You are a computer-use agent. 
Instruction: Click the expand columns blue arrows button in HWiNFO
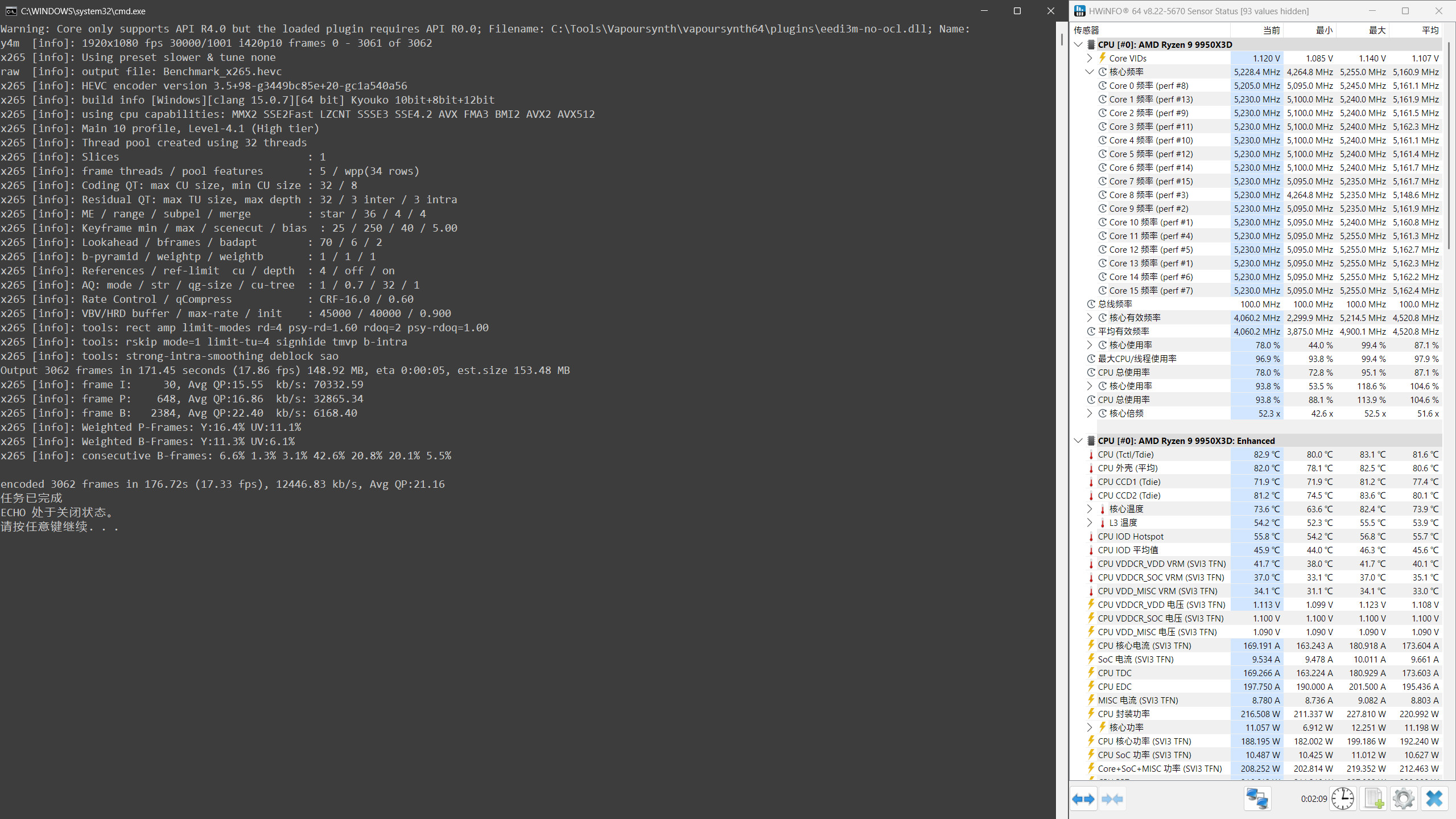[1083, 799]
